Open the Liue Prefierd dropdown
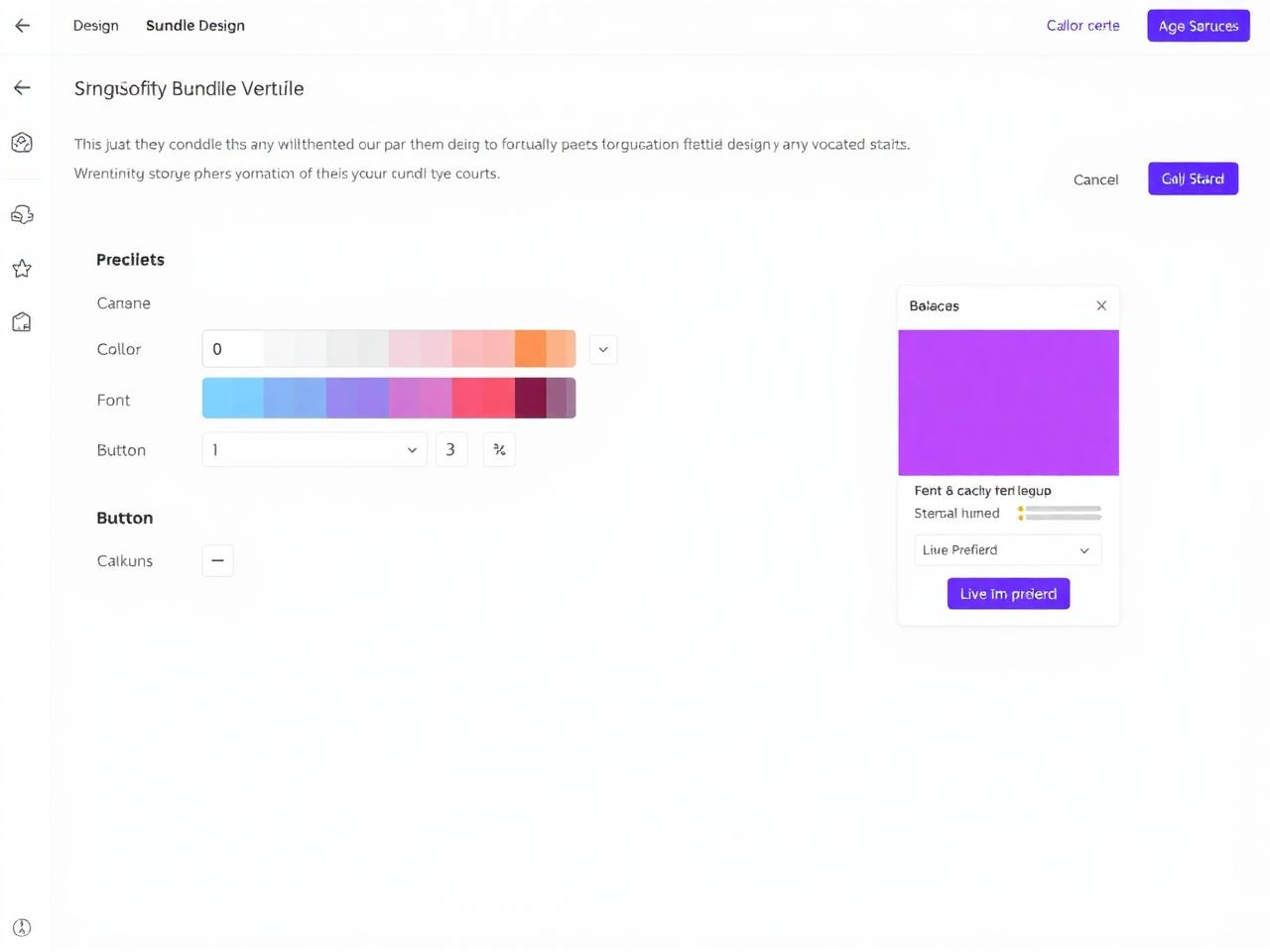Screen dimensions: 1270x952 1008,550
